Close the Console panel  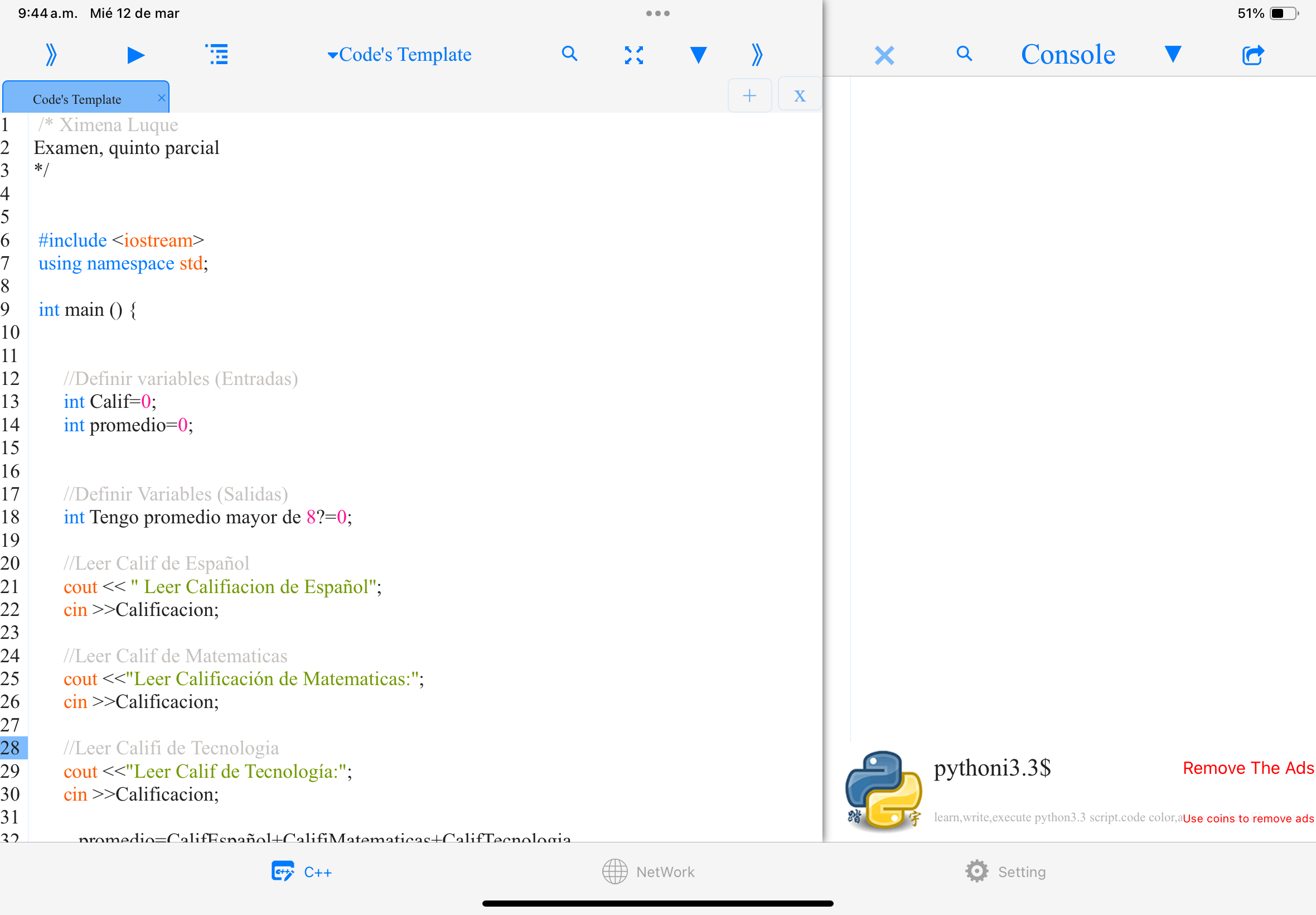point(884,56)
